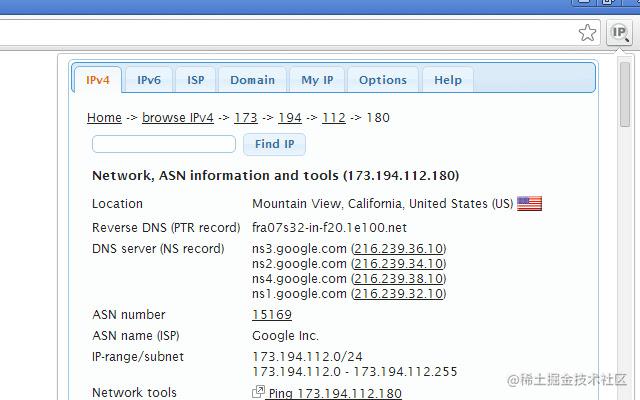The height and width of the screenshot is (400, 640).
Task: Click the Google Inc. ASN name
Action: click(285, 336)
